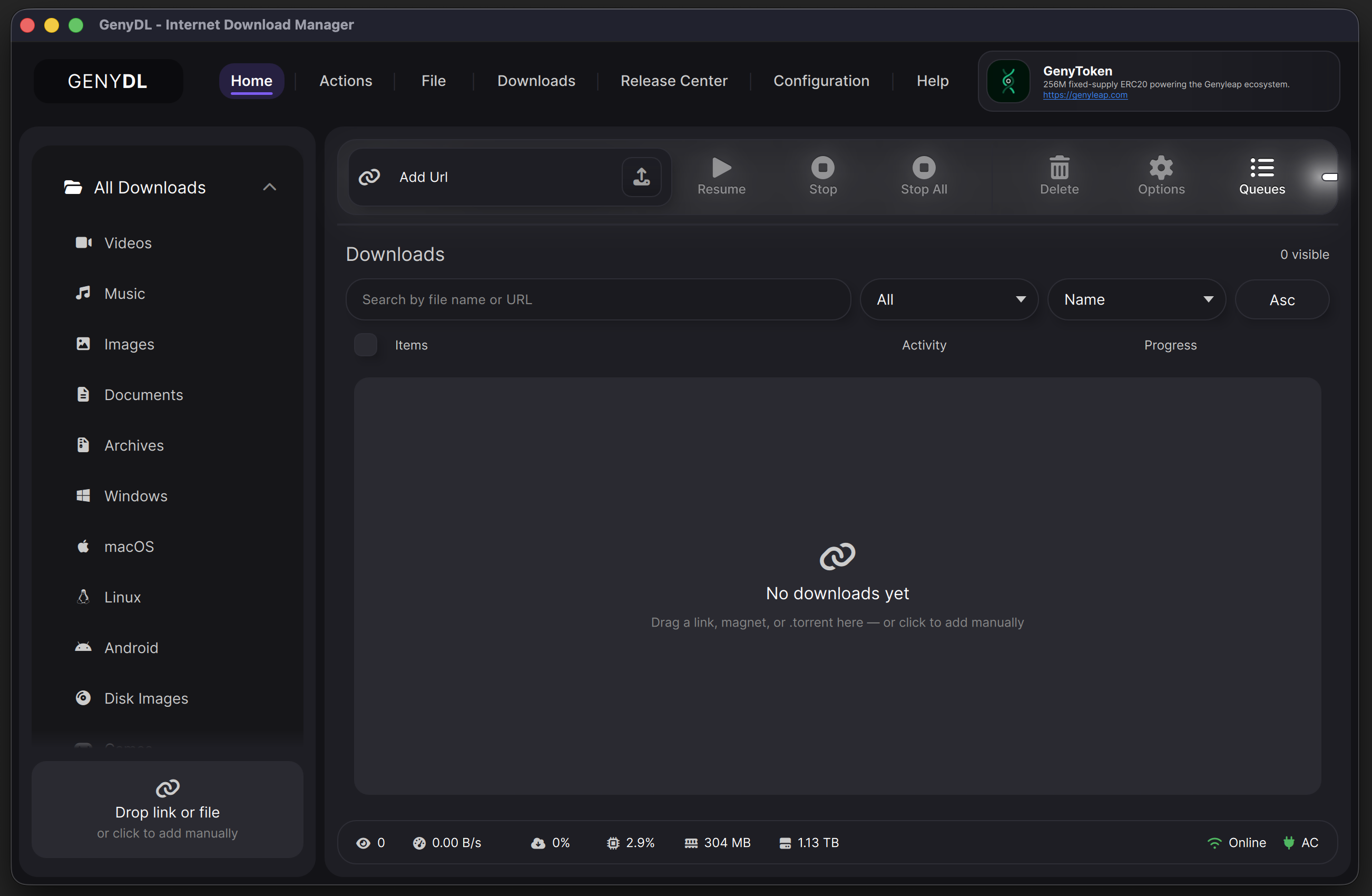Click the Items column header
This screenshot has height=896, width=1372.
(411, 345)
